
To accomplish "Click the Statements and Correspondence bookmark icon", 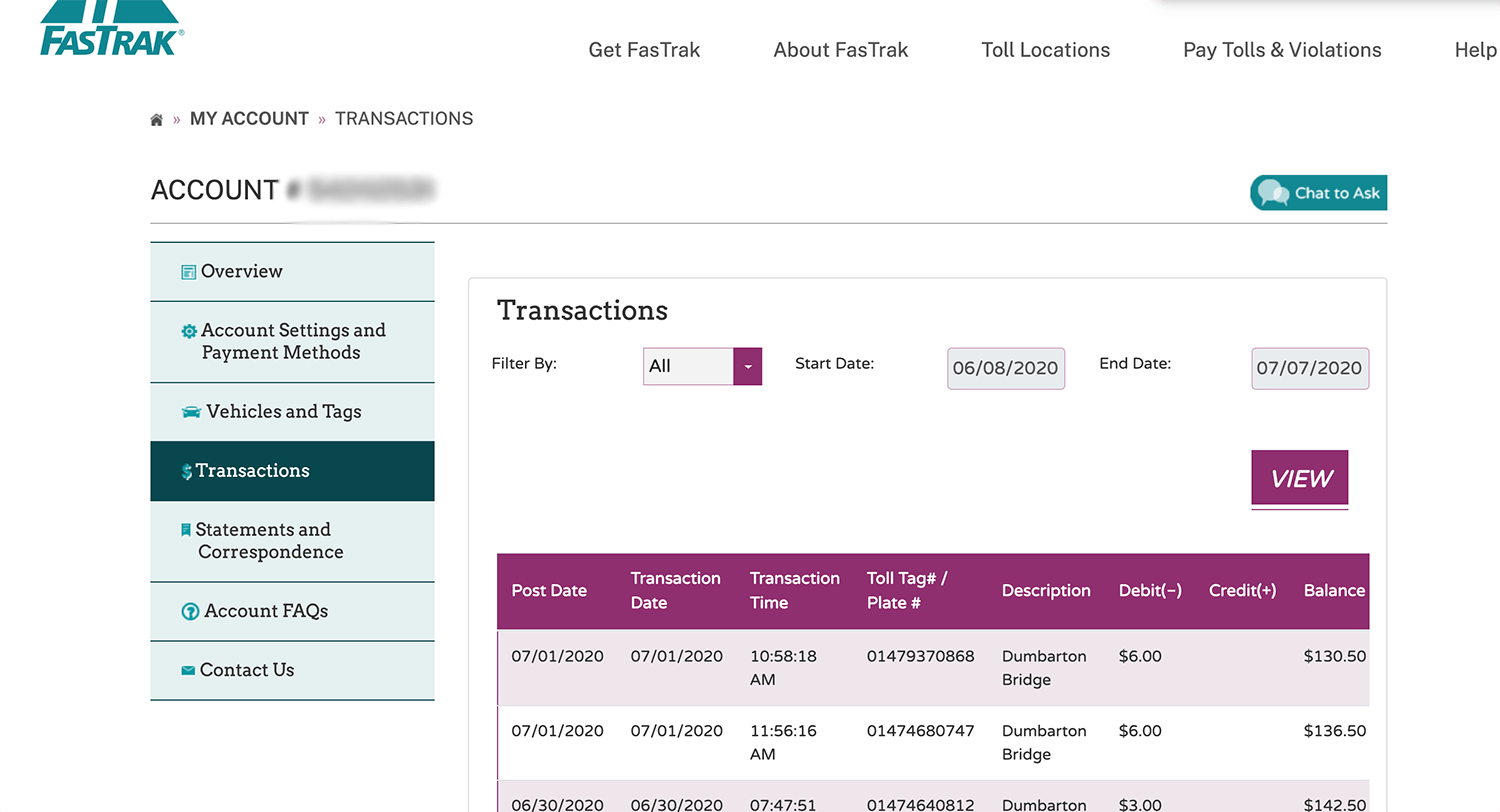I will (186, 530).
